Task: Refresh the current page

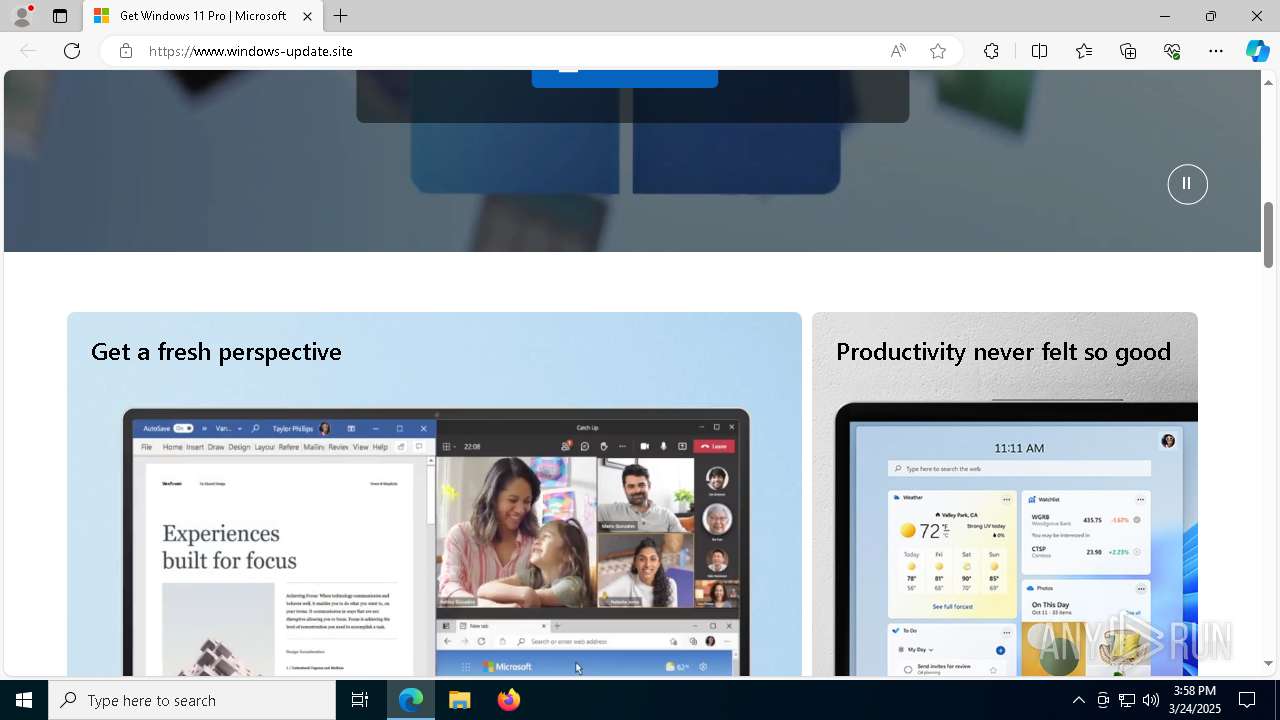Action: click(72, 51)
